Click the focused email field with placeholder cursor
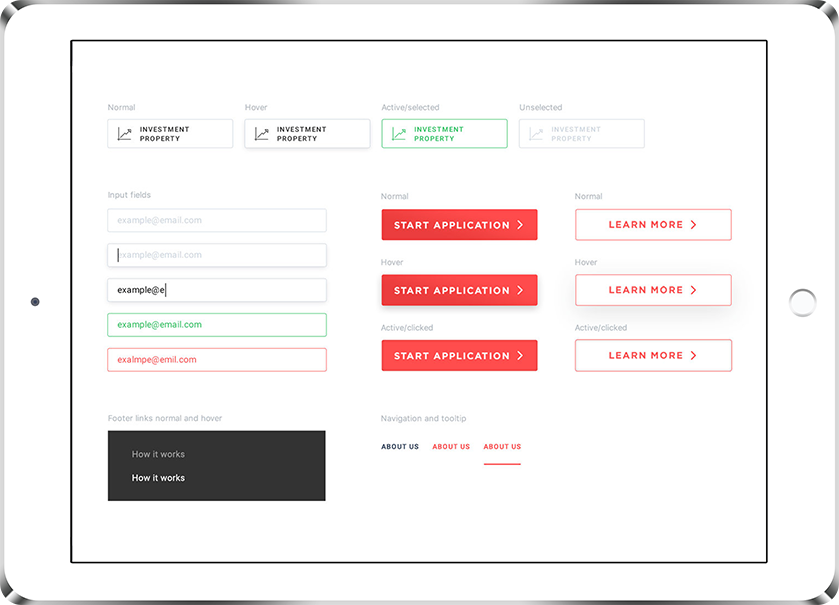The image size is (839, 605). click(x=217, y=255)
